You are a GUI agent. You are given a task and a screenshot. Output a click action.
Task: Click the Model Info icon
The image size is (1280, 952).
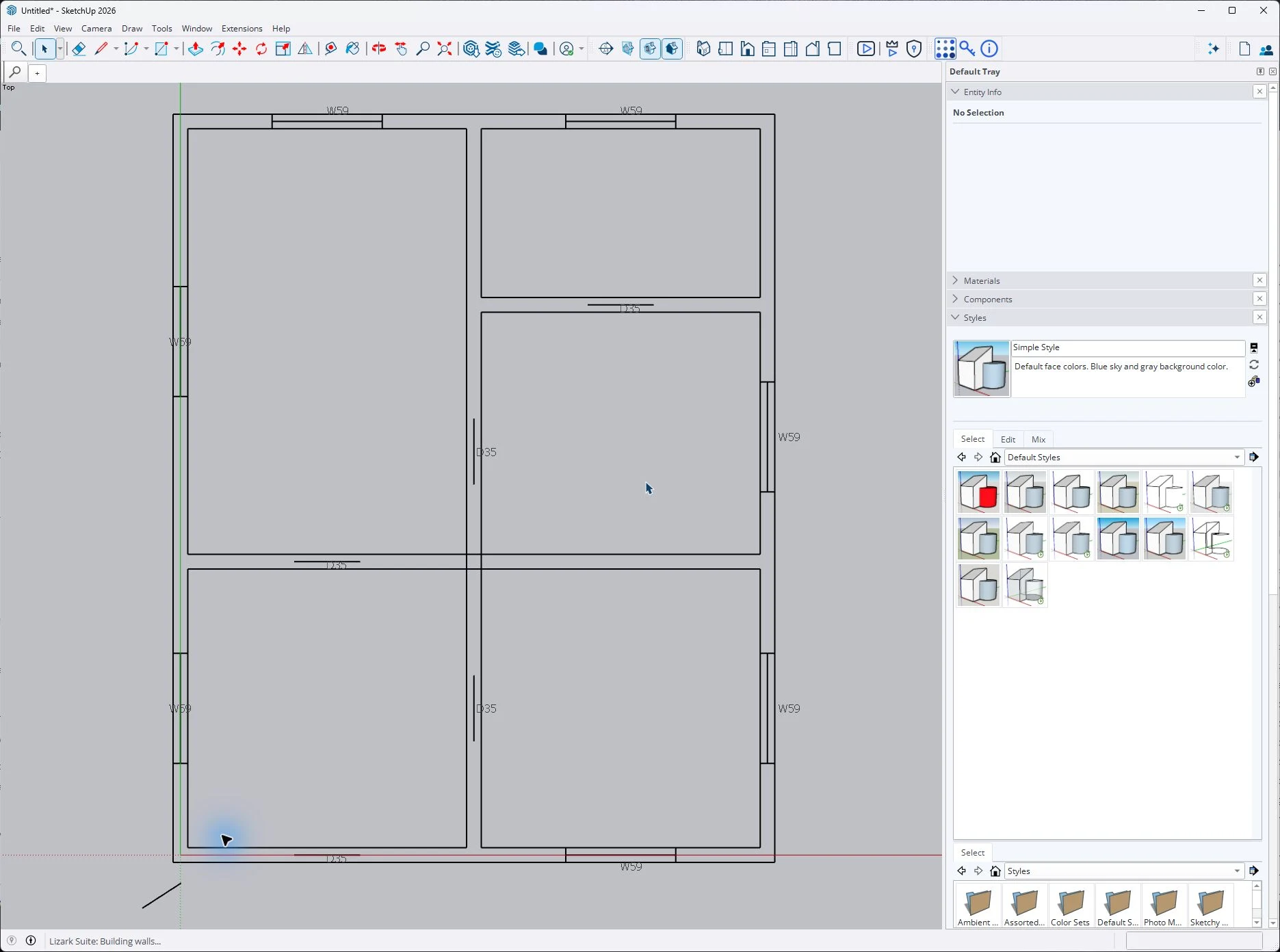click(989, 49)
